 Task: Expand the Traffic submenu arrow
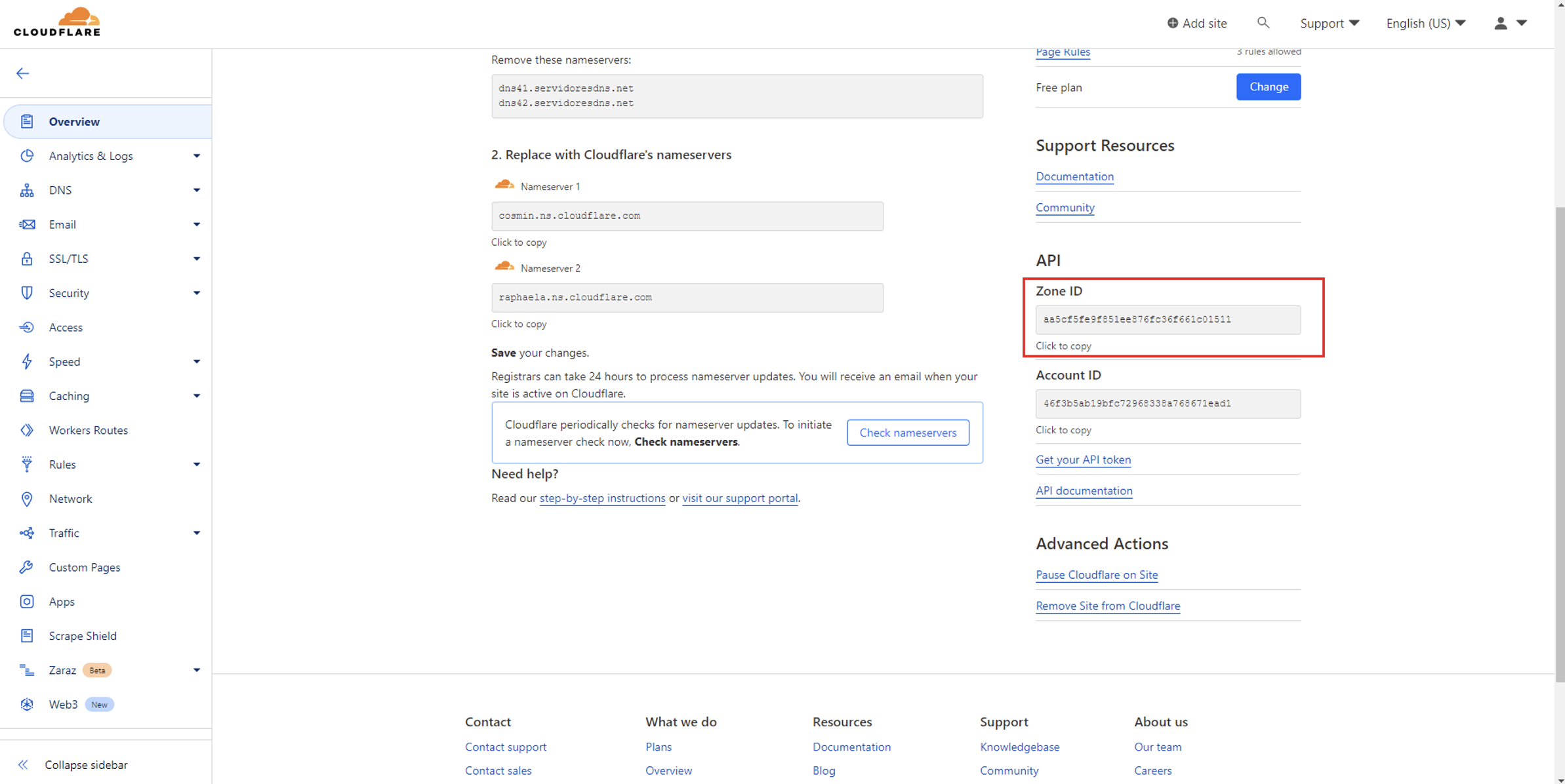click(197, 533)
